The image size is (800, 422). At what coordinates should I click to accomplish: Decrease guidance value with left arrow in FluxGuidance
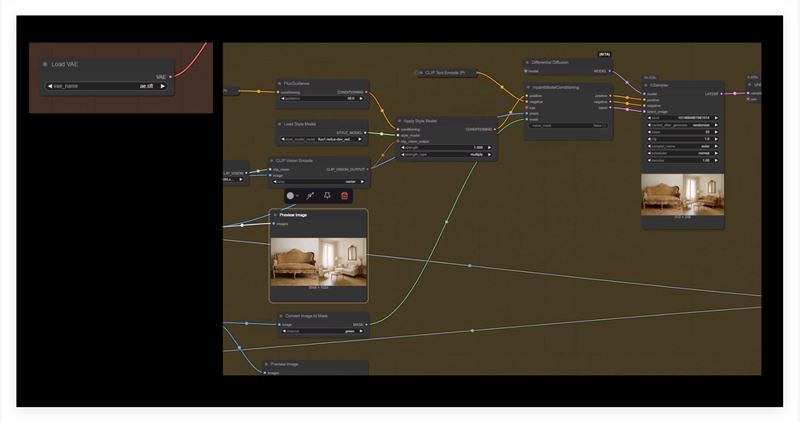[x=283, y=98]
